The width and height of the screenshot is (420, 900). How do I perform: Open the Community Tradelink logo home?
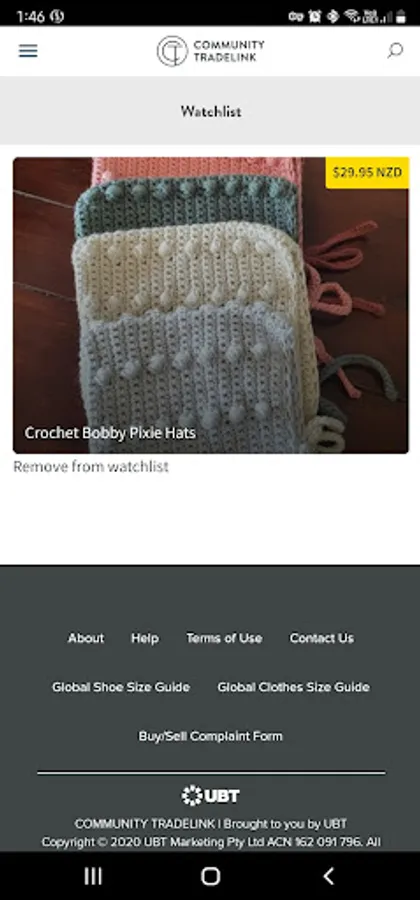pos(211,51)
